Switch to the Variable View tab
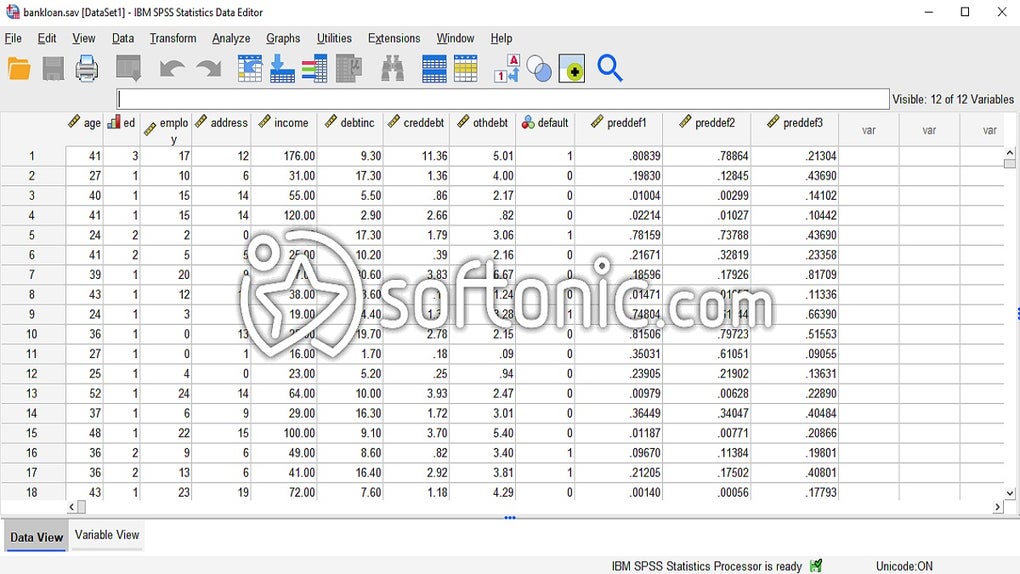This screenshot has height=574, width=1020. tap(107, 535)
